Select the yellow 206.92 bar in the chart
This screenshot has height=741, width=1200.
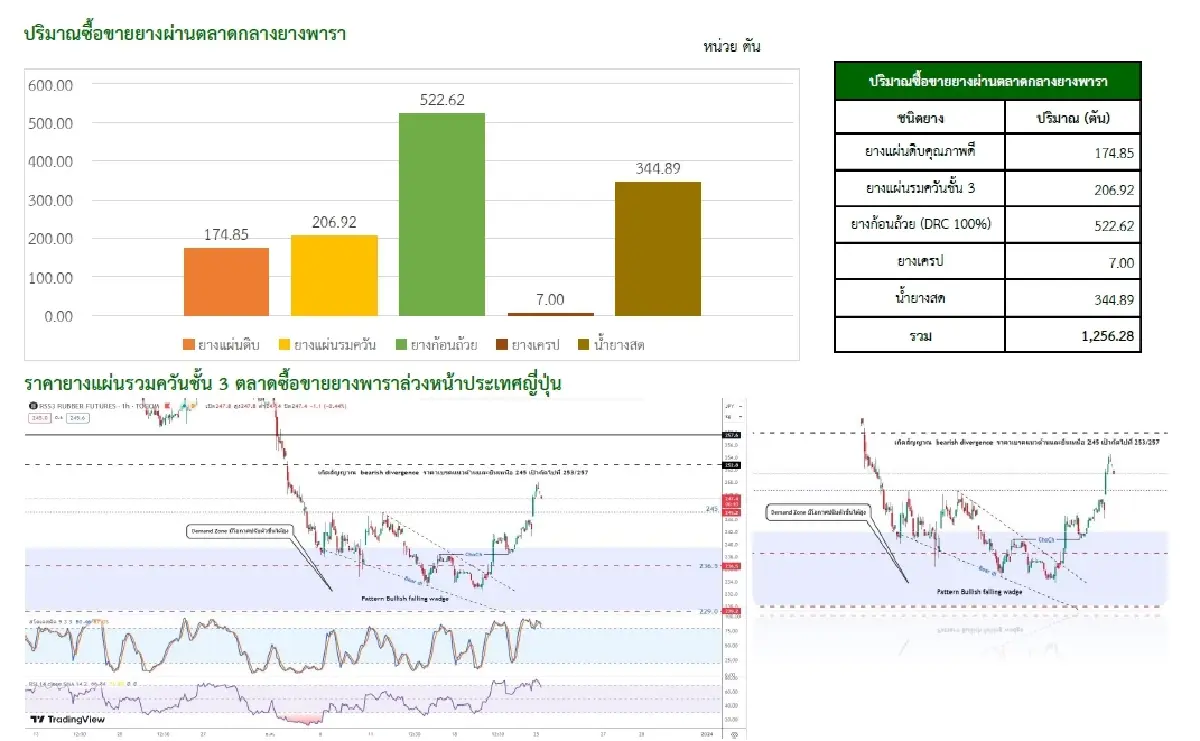coord(334,276)
